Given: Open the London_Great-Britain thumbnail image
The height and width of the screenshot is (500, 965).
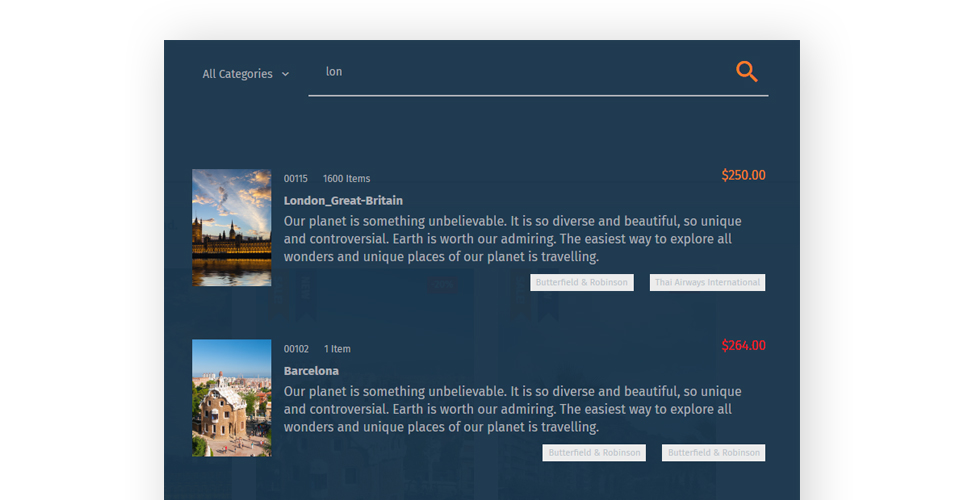Looking at the screenshot, I should 231,227.
